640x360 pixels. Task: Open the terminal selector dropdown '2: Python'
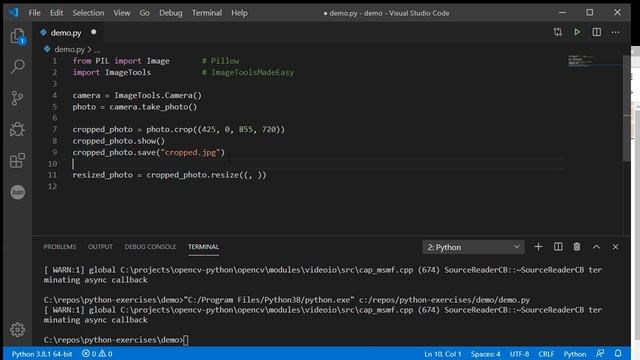473,247
